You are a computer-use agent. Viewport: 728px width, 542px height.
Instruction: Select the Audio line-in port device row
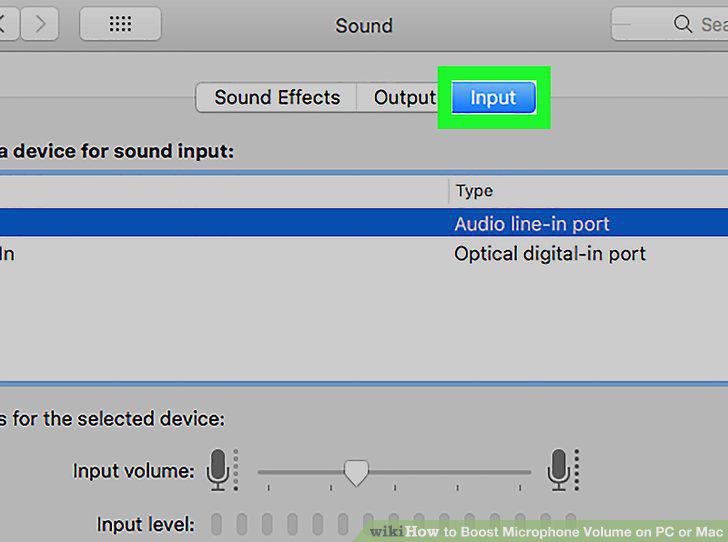coord(364,223)
